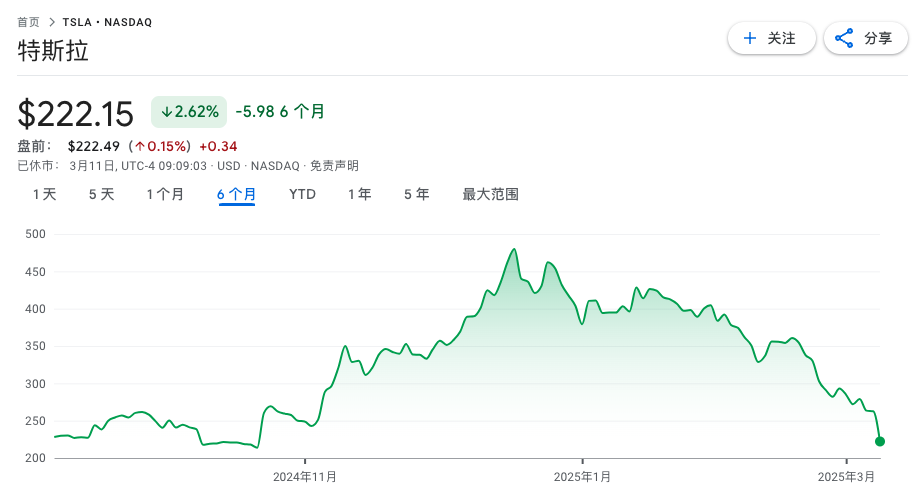The image size is (923, 504).
Task: Click the 250 y-axis label
Action: pyautogui.click(x=35, y=421)
